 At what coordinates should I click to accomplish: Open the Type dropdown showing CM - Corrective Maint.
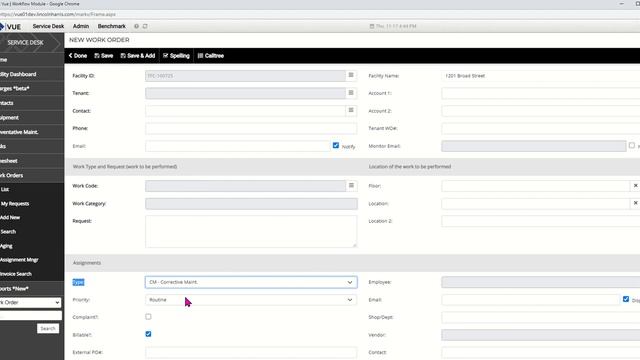251,282
